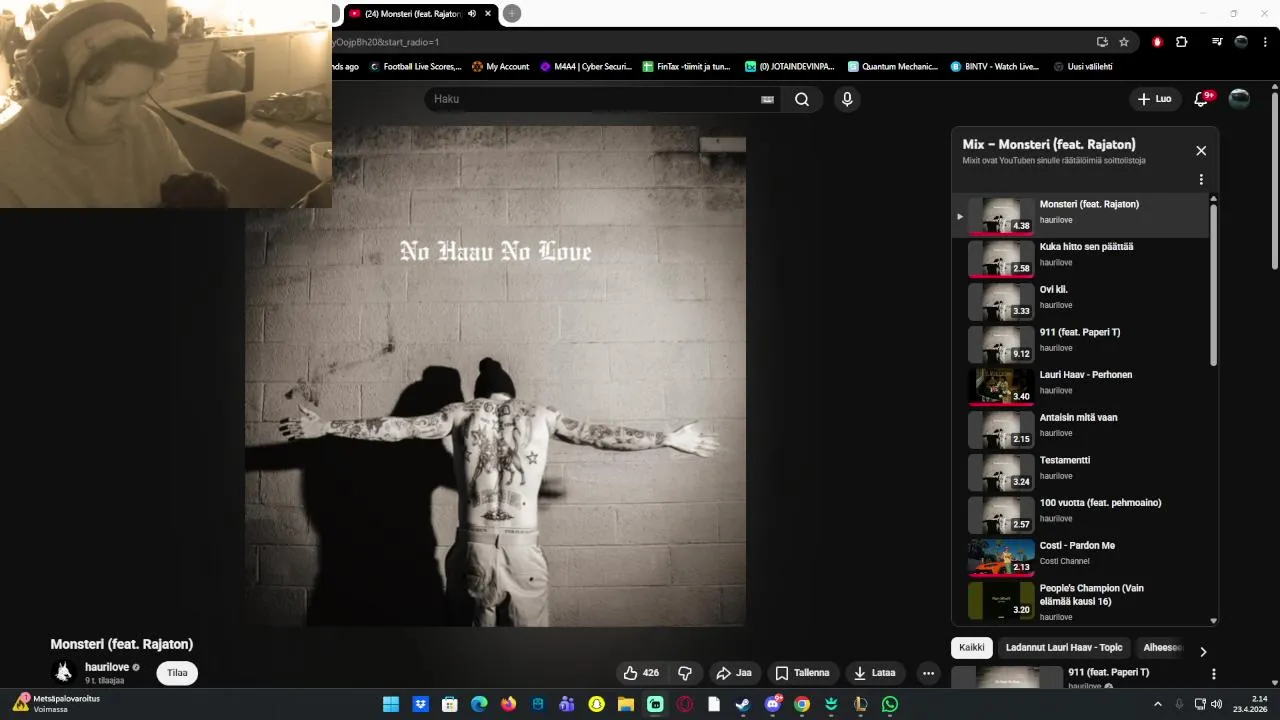Open Quantum Mechanic bookmark
Image resolution: width=1280 pixels, height=720 pixels.
pos(893,67)
